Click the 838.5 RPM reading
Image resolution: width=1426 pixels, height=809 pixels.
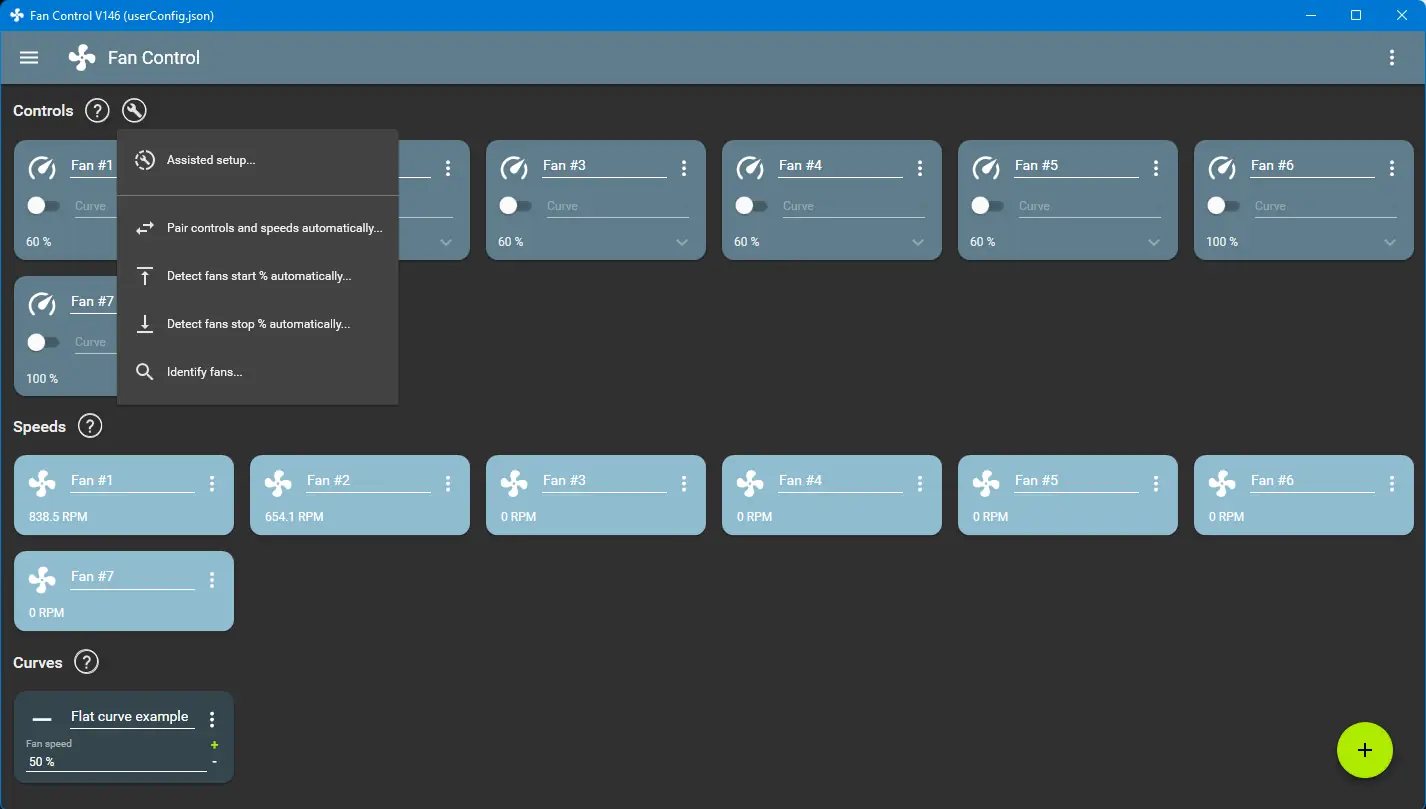coord(56,517)
